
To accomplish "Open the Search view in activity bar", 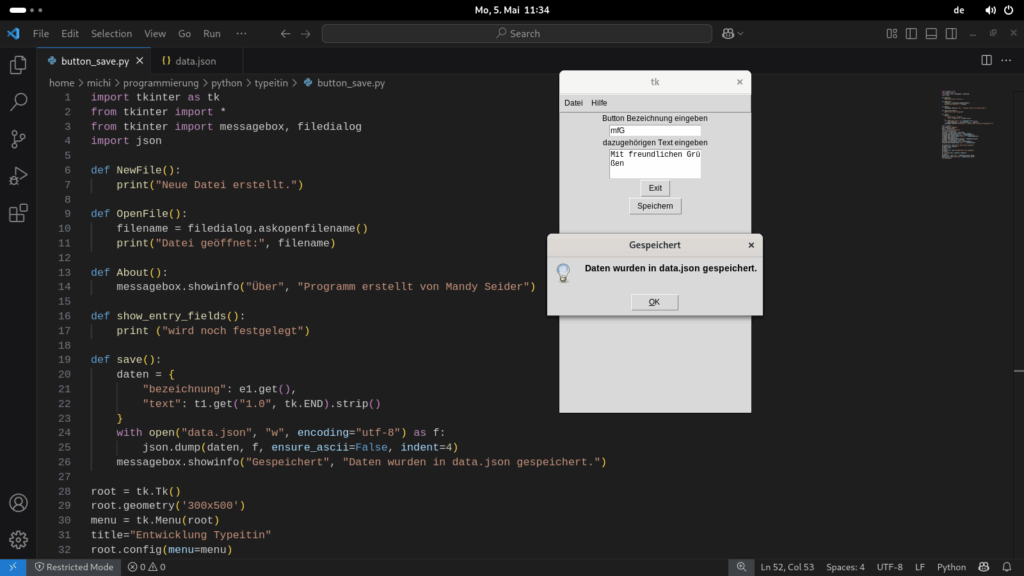I will coord(18,102).
